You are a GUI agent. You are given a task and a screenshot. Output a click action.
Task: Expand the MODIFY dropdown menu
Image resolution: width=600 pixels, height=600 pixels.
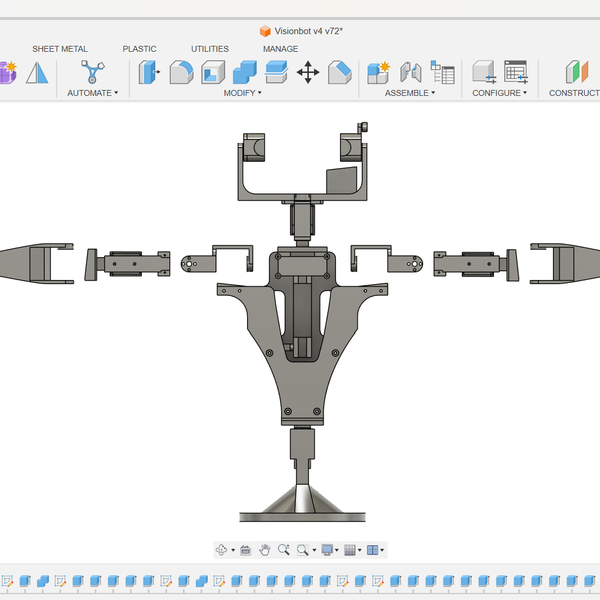point(242,93)
